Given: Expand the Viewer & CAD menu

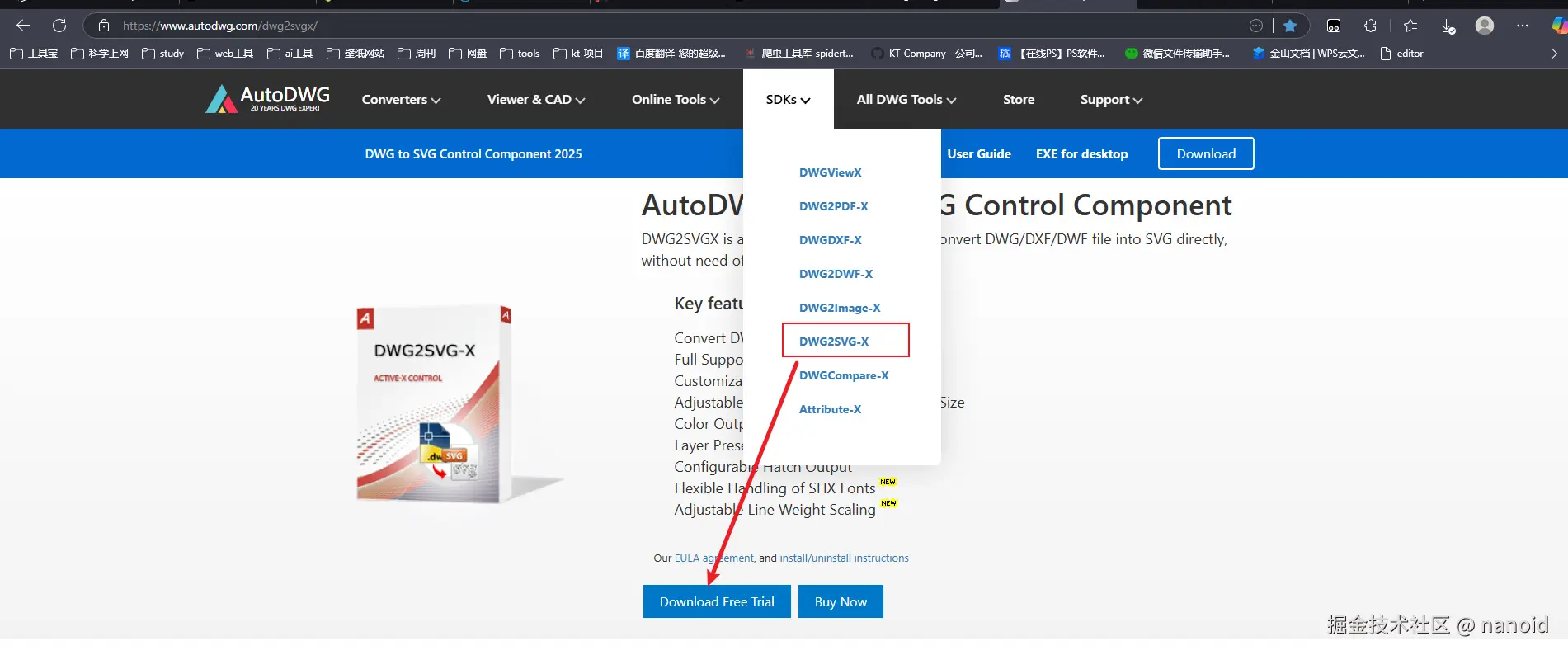Looking at the screenshot, I should pyautogui.click(x=536, y=100).
